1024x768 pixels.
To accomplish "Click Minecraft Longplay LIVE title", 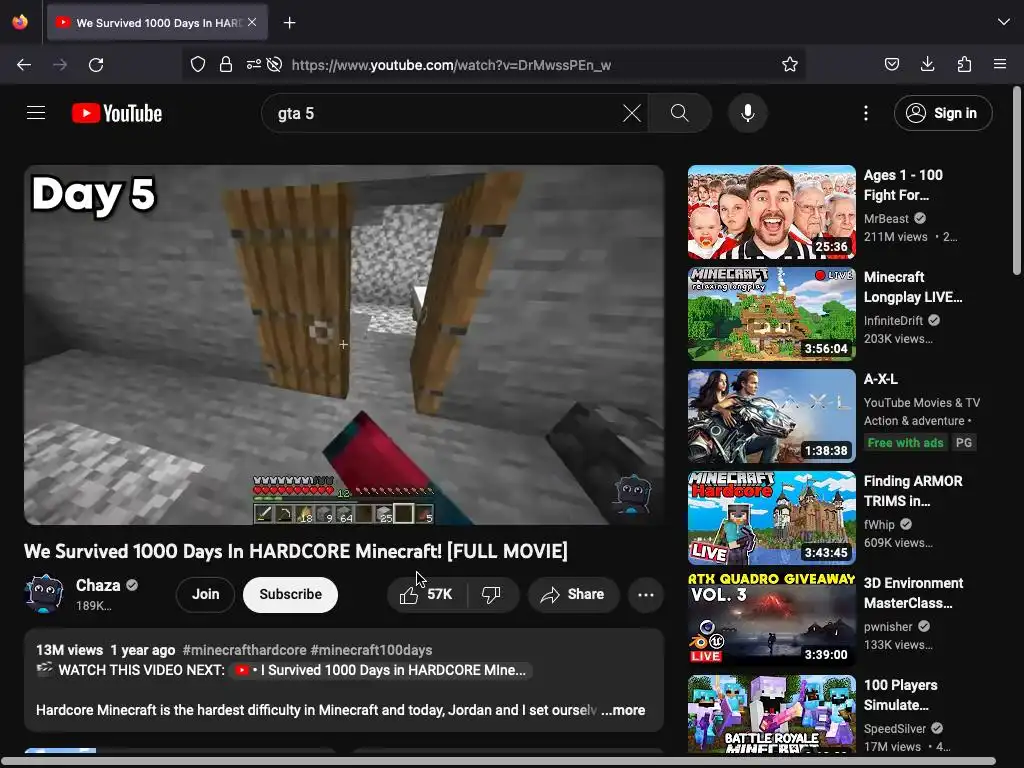I will click(x=913, y=287).
